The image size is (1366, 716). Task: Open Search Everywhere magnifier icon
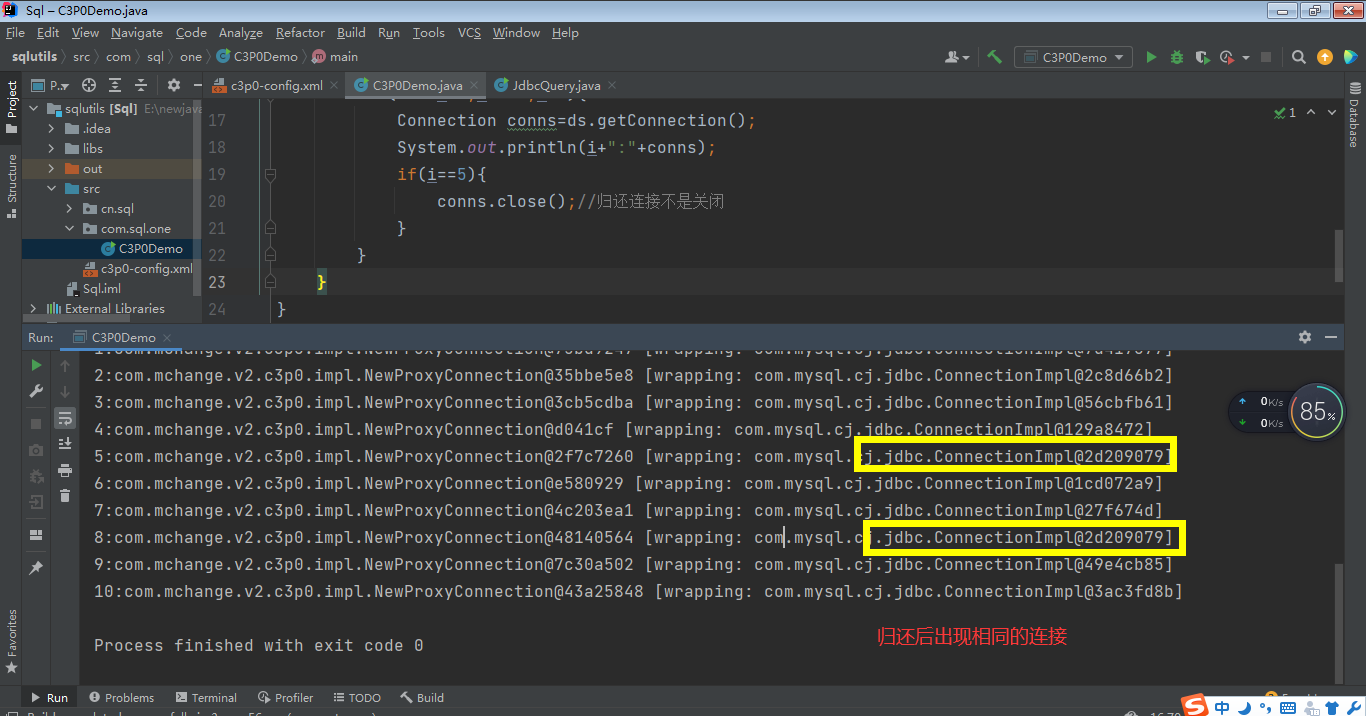pyautogui.click(x=1298, y=58)
